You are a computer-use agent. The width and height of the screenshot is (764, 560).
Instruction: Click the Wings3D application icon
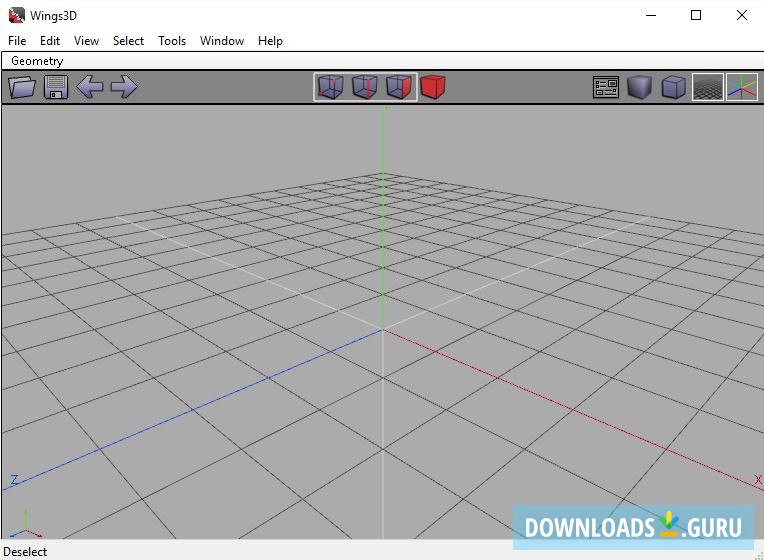click(16, 15)
